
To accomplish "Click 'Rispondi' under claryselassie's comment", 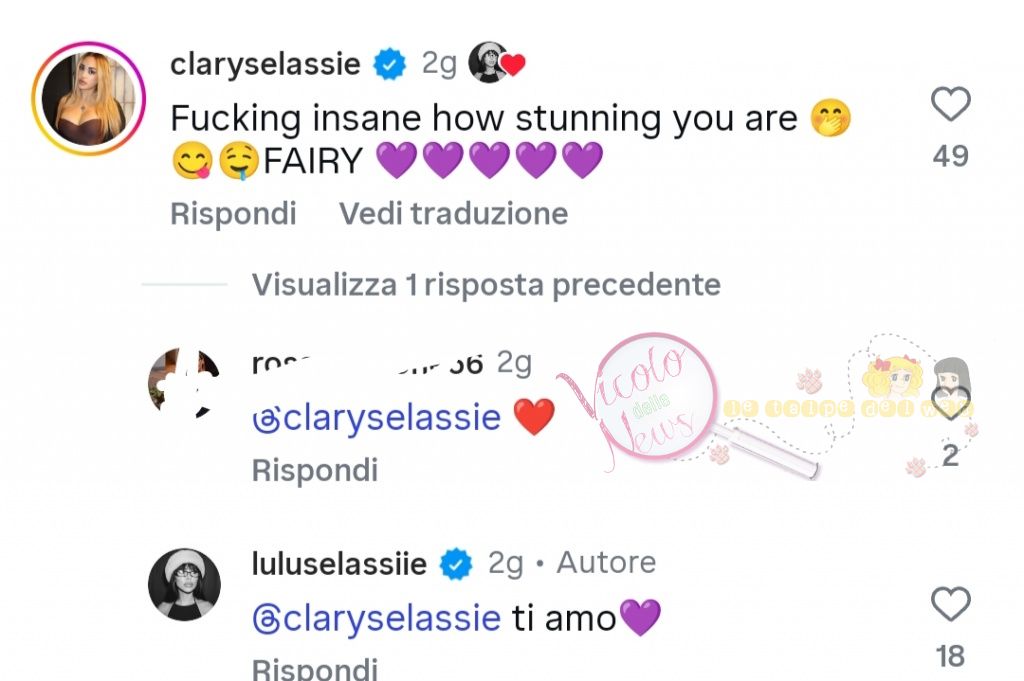I will 233,213.
